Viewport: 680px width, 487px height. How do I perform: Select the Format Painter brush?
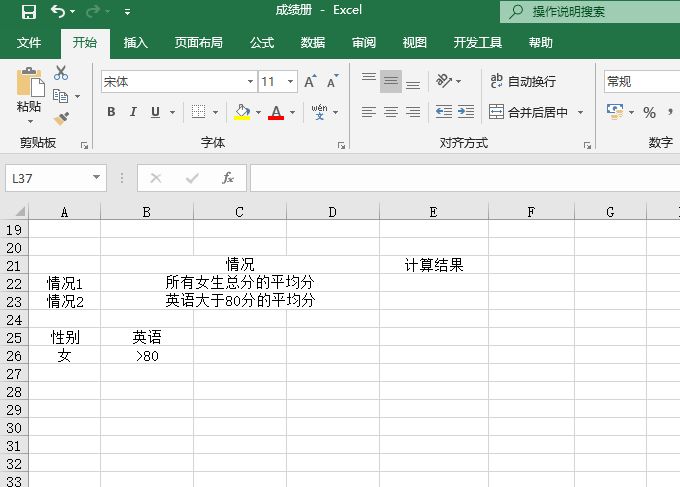pyautogui.click(x=61, y=118)
